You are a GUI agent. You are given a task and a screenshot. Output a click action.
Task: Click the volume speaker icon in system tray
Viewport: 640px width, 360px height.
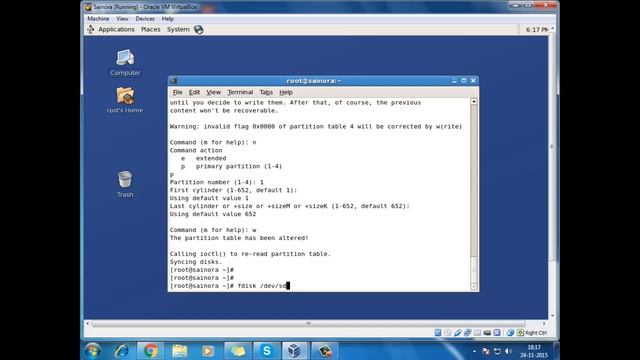pyautogui.click(x=508, y=351)
